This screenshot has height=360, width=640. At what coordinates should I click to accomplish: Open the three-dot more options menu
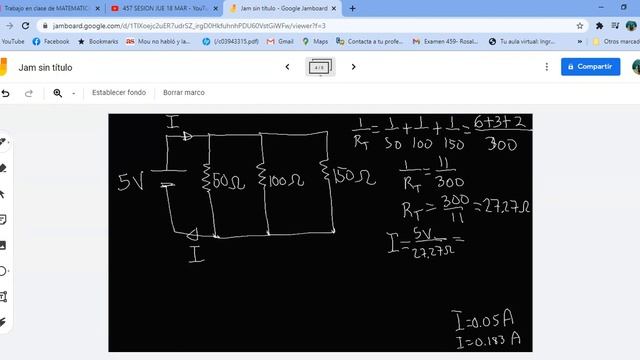547,67
